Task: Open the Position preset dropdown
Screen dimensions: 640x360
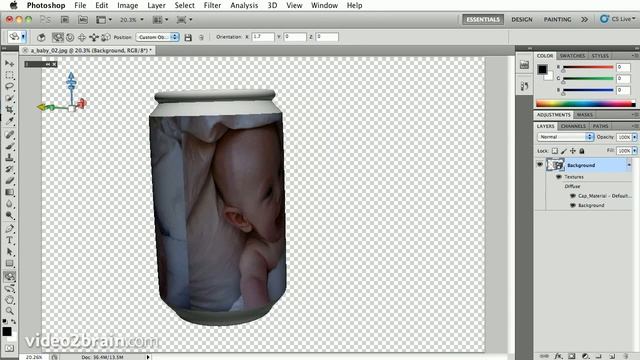Action: pos(157,37)
